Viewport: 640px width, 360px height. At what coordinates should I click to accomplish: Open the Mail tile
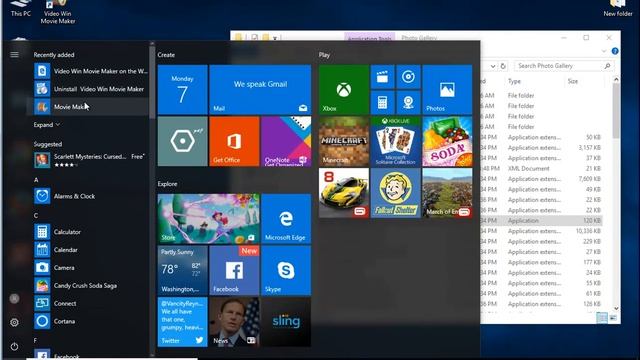[260, 90]
